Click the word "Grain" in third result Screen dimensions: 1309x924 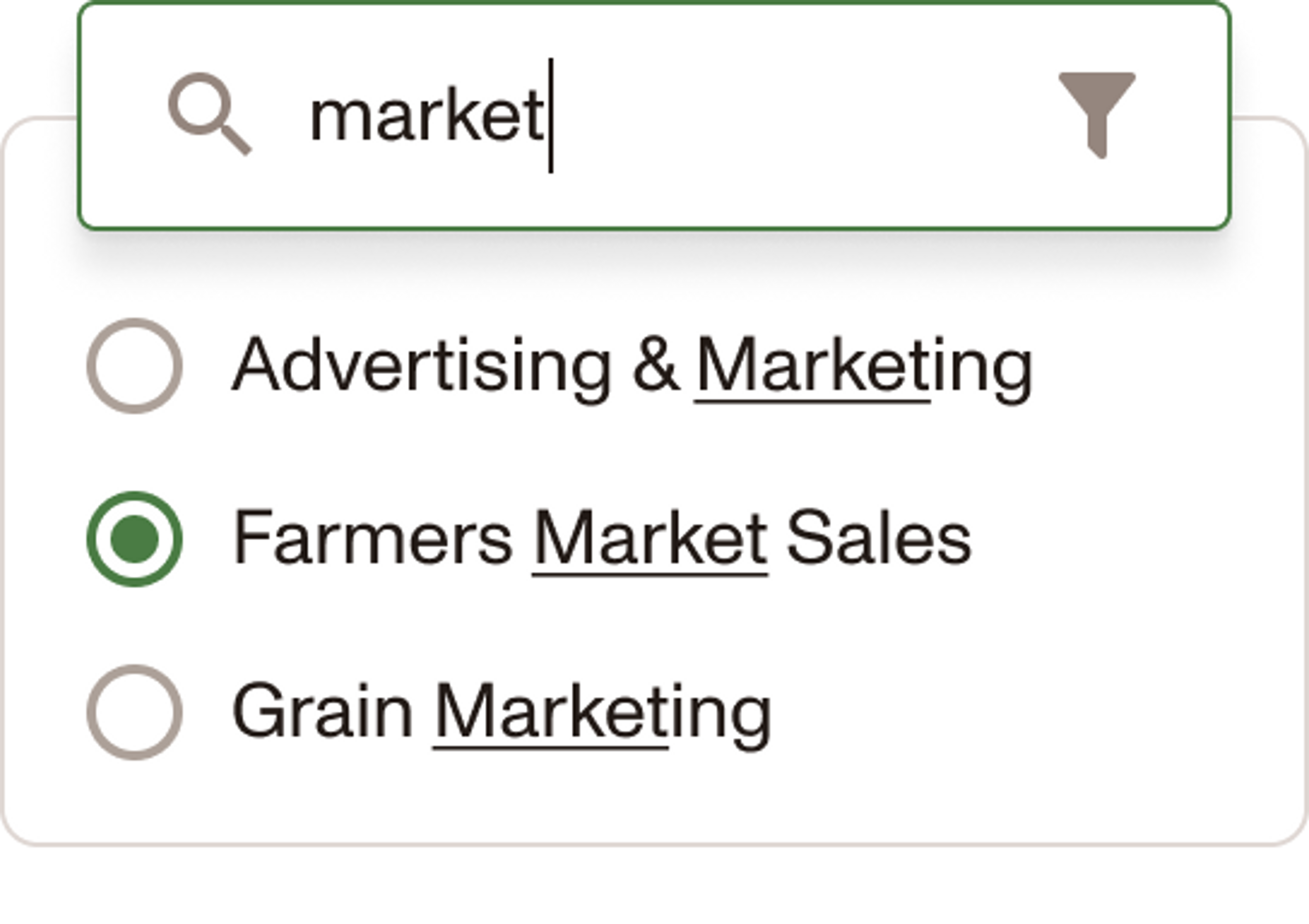(x=323, y=712)
